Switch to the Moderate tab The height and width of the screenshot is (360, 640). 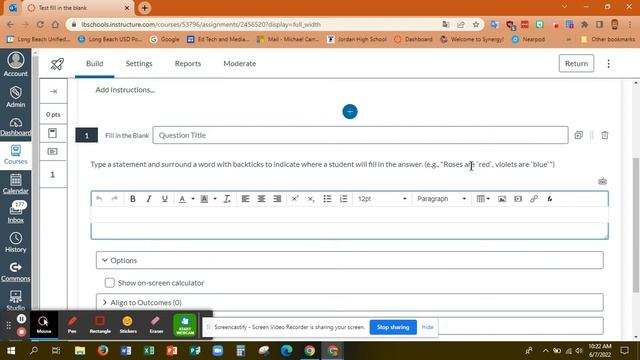click(240, 64)
